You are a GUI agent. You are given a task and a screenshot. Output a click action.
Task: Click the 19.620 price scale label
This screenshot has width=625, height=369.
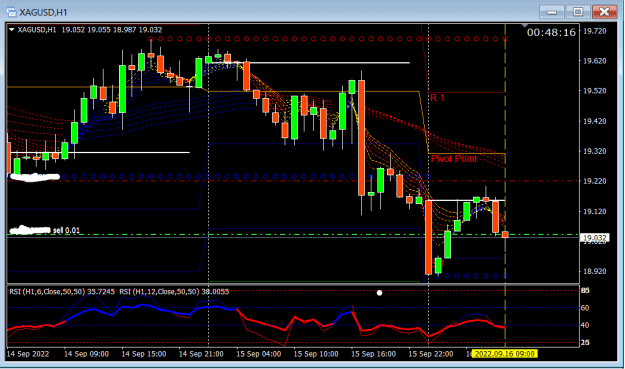594,61
